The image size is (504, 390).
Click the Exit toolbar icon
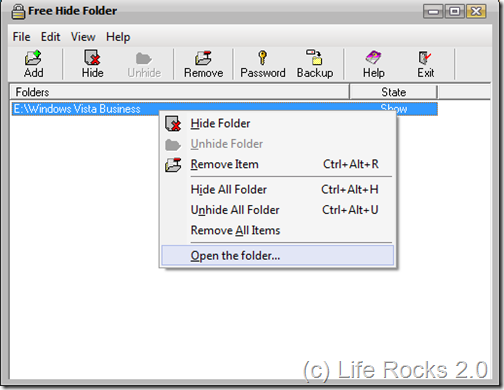tap(425, 58)
